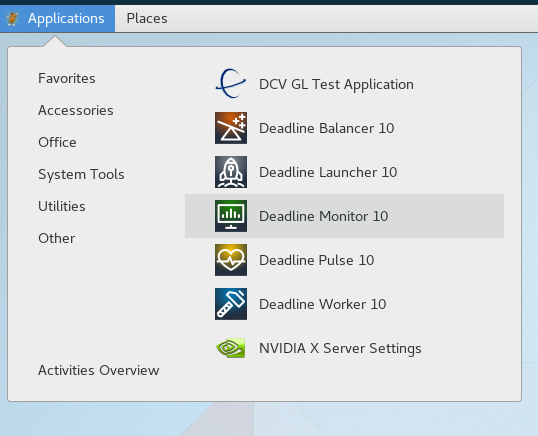This screenshot has width=538, height=436.
Task: Click the NVIDIA logo icon
Action: click(231, 348)
